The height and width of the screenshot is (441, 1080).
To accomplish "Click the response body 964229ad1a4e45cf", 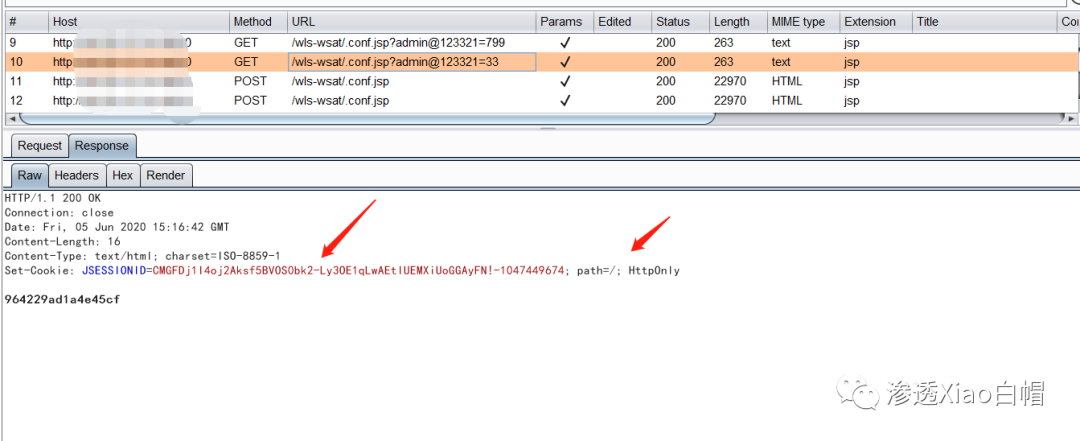I will point(63,300).
